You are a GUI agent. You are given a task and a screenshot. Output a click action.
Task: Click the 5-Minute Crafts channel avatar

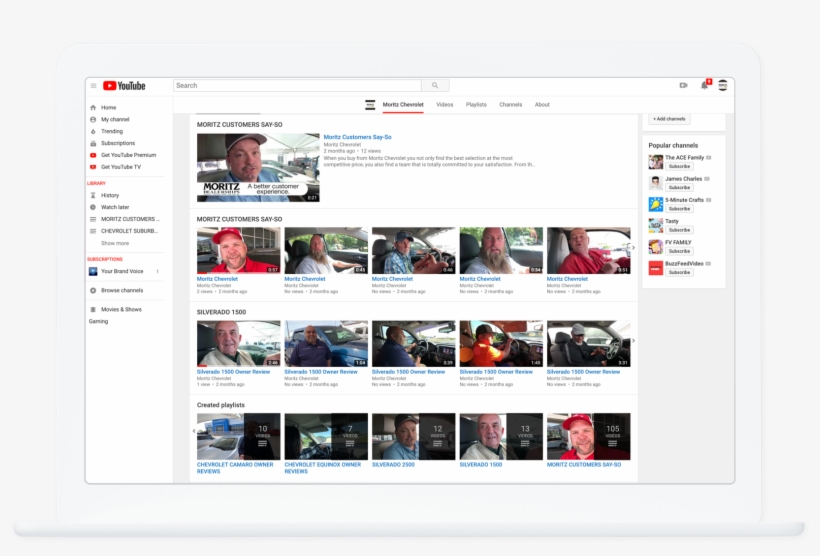click(656, 204)
